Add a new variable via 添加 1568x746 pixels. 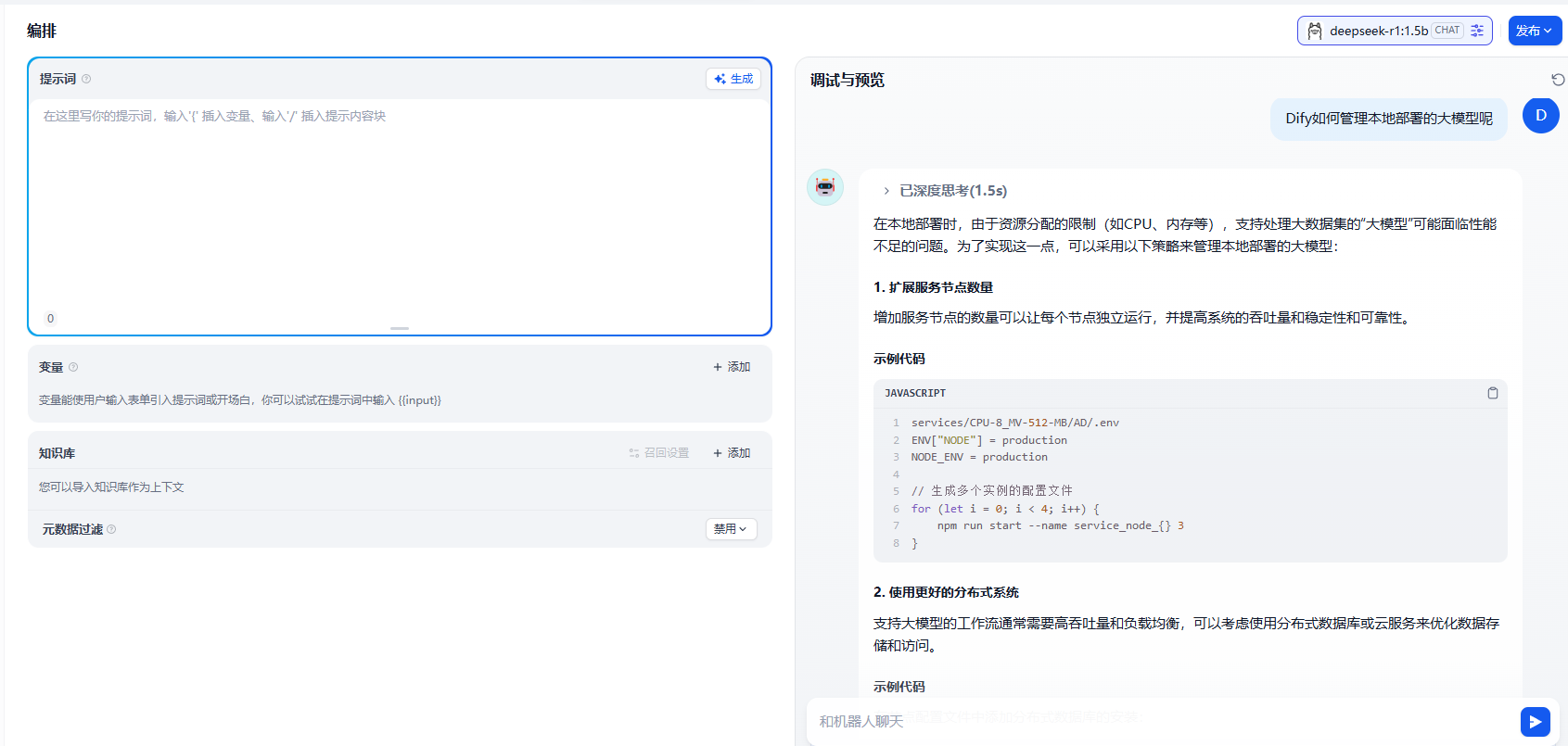coord(732,367)
